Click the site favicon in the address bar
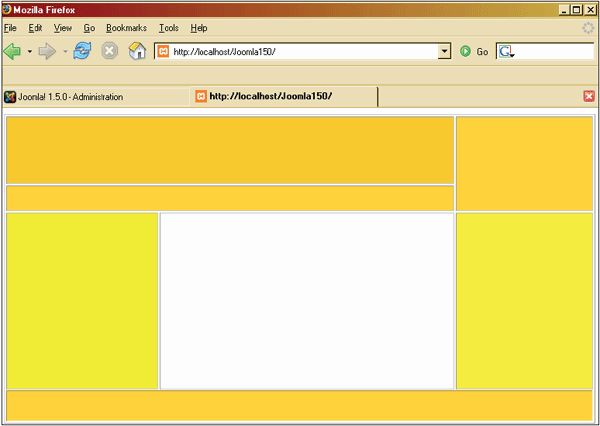This screenshot has height=426, width=600. coord(163,51)
